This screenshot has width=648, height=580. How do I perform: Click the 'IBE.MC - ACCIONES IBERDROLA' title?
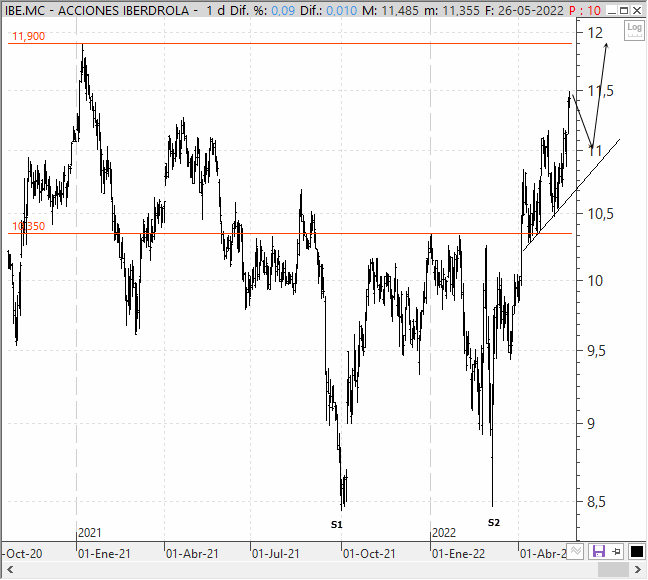coord(97,10)
